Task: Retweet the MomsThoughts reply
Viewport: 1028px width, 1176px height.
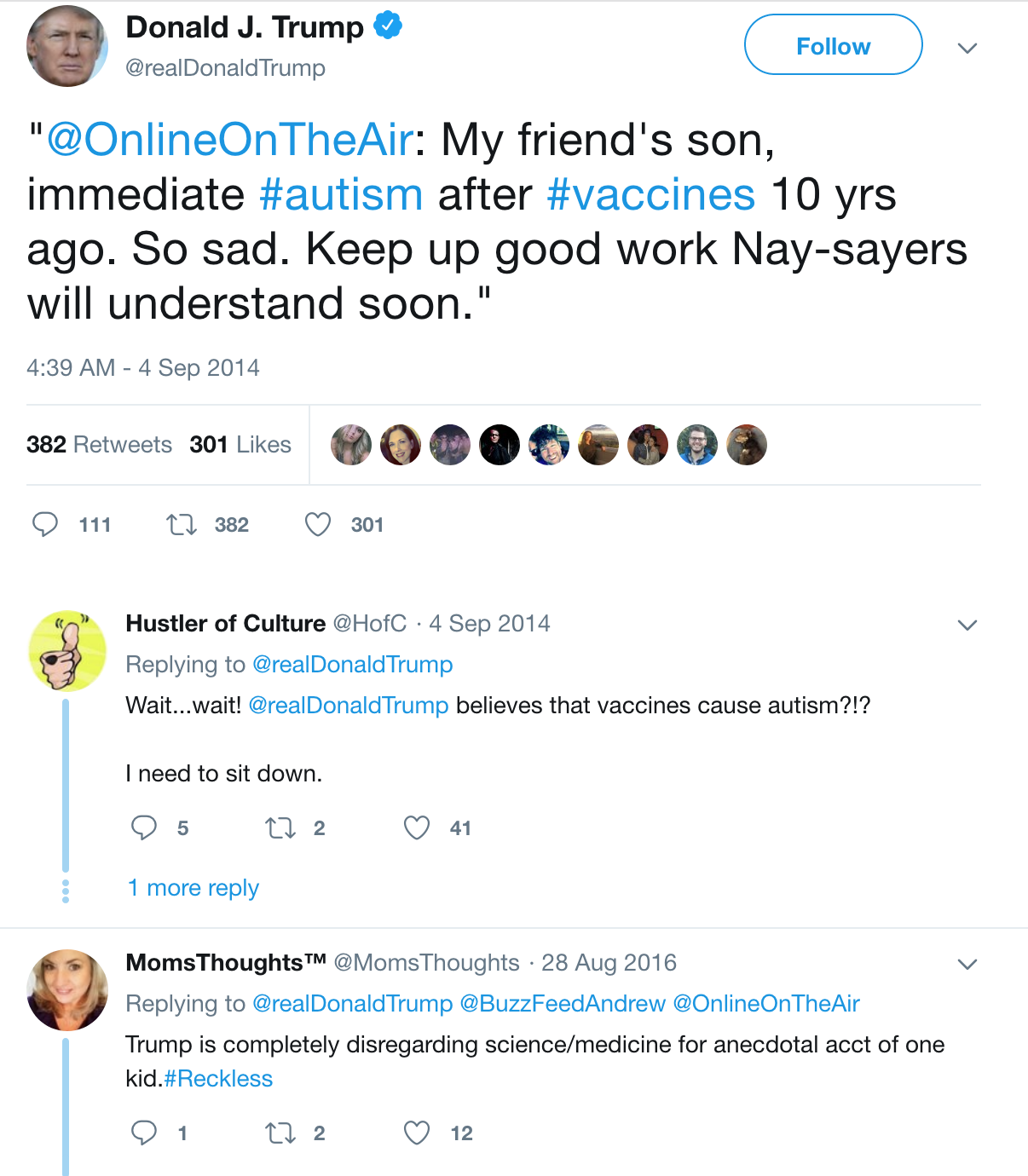Action: tap(280, 1133)
